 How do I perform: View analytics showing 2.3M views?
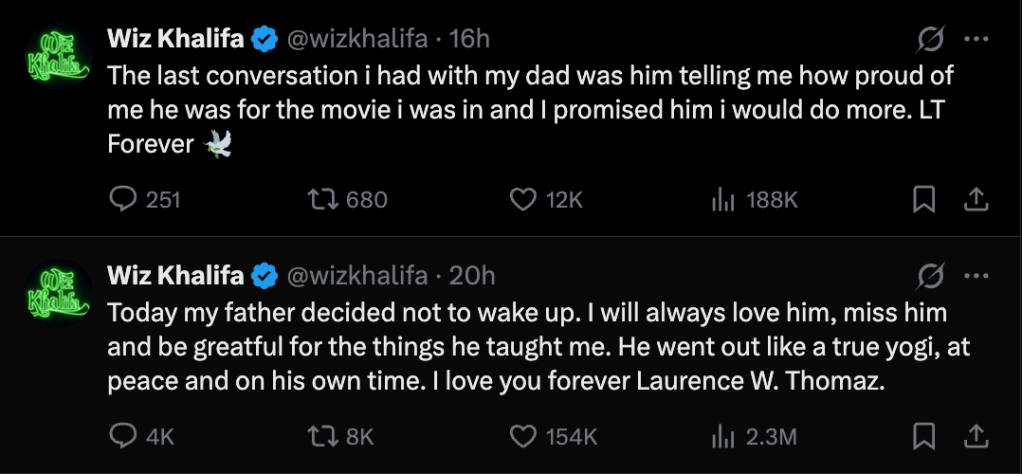(x=718, y=436)
